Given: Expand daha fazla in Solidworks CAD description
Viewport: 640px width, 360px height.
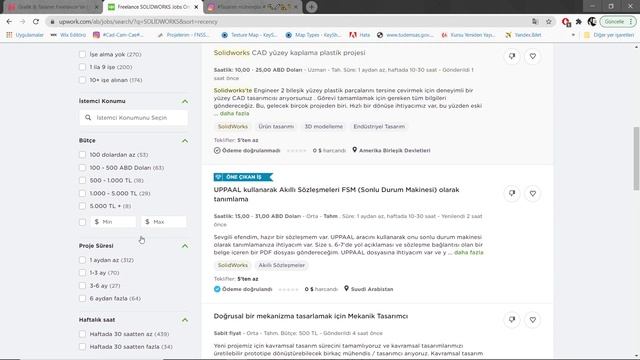Looking at the screenshot, I should 234,113.
